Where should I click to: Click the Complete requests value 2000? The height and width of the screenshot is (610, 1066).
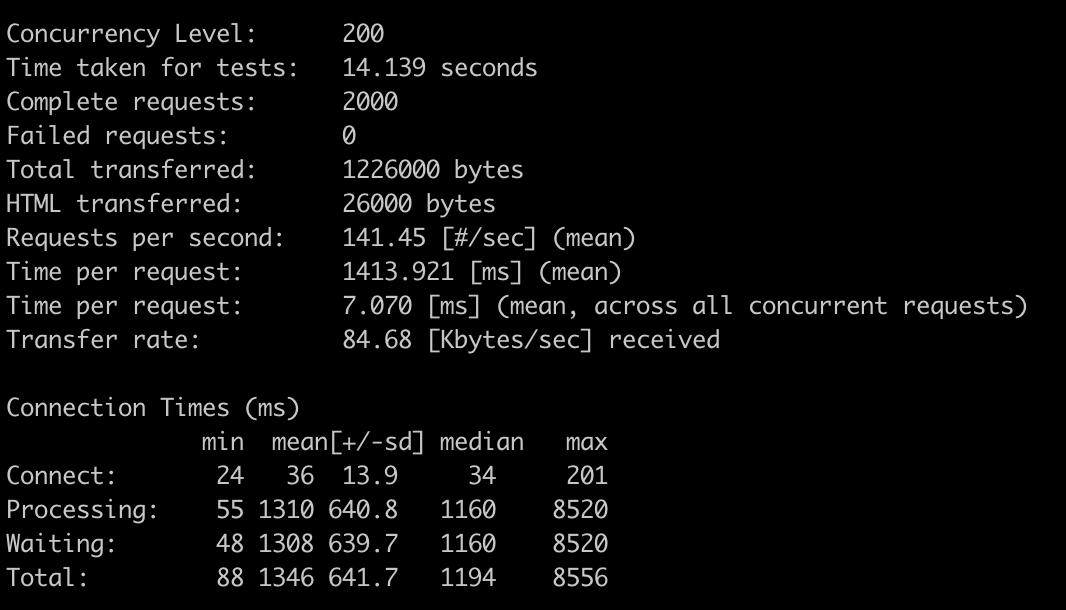[370, 102]
